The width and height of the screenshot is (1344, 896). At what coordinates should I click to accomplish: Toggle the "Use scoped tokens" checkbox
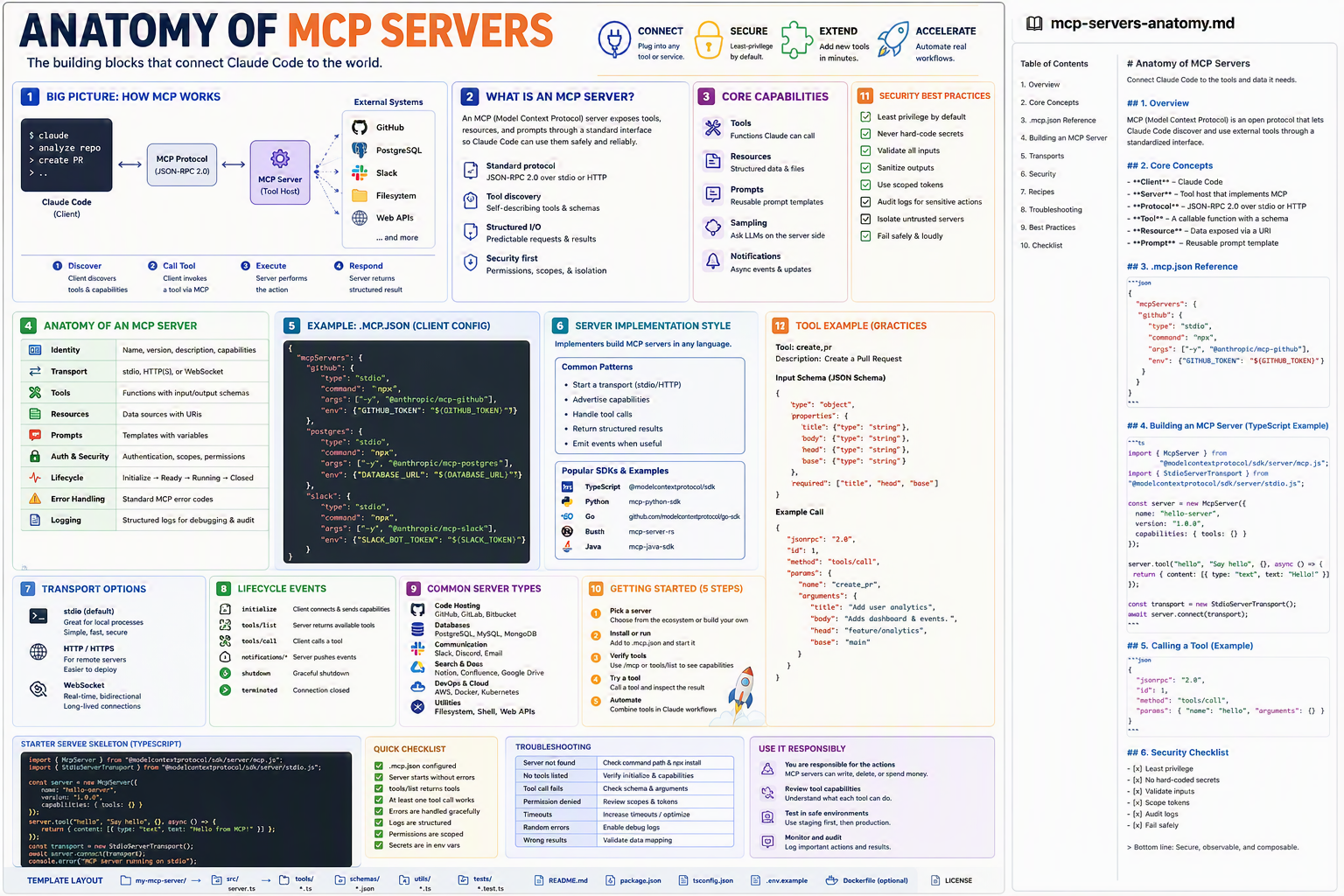865,185
